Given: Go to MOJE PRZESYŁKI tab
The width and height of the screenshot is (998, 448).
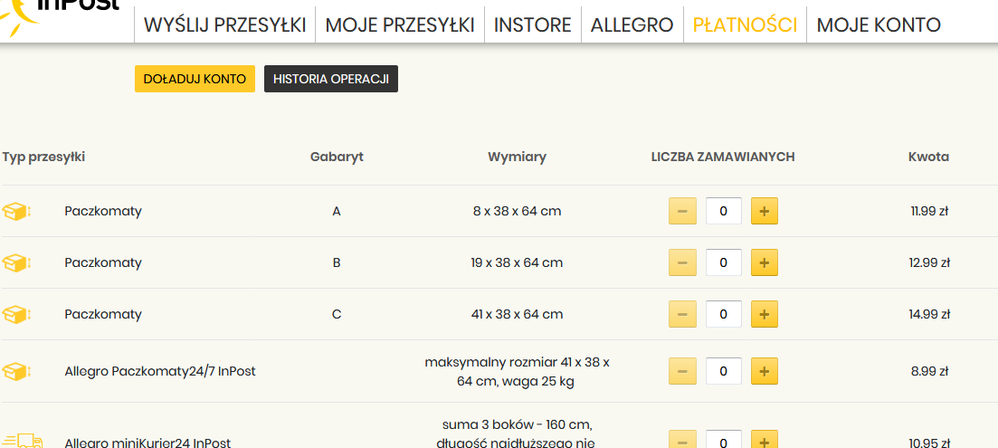Looking at the screenshot, I should (x=400, y=25).
